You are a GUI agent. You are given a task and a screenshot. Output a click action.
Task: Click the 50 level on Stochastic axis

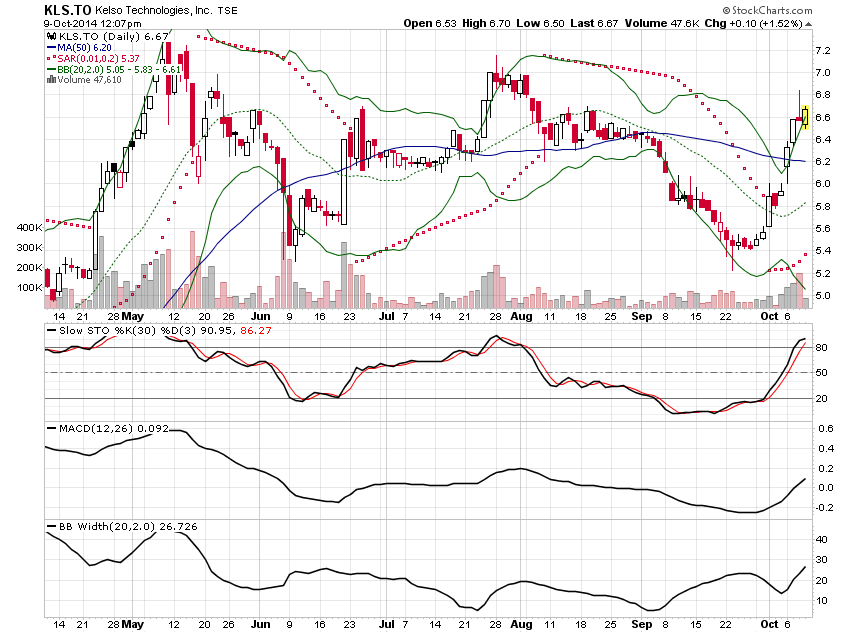(x=821, y=372)
